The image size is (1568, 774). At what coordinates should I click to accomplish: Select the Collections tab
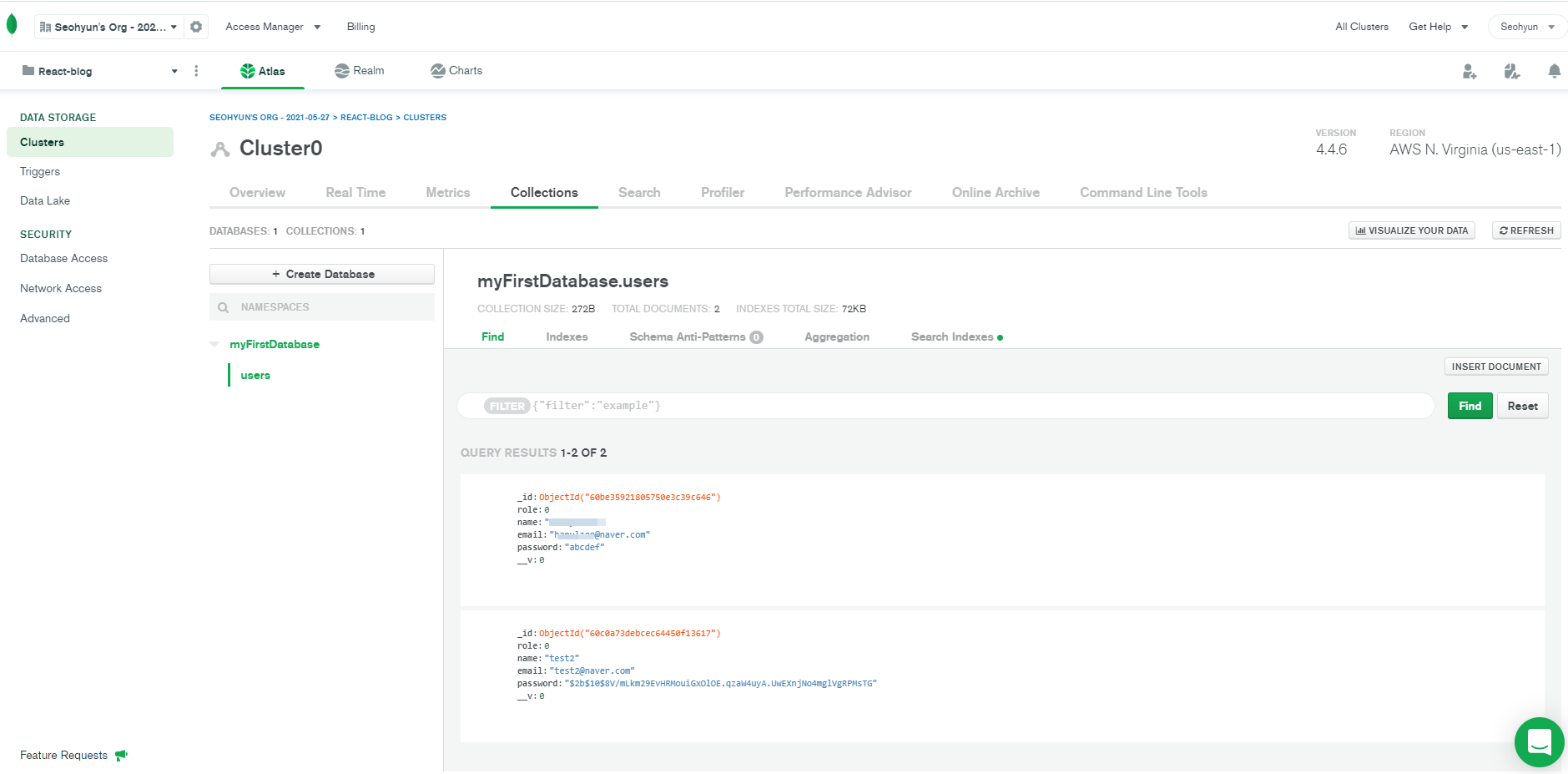(x=544, y=193)
